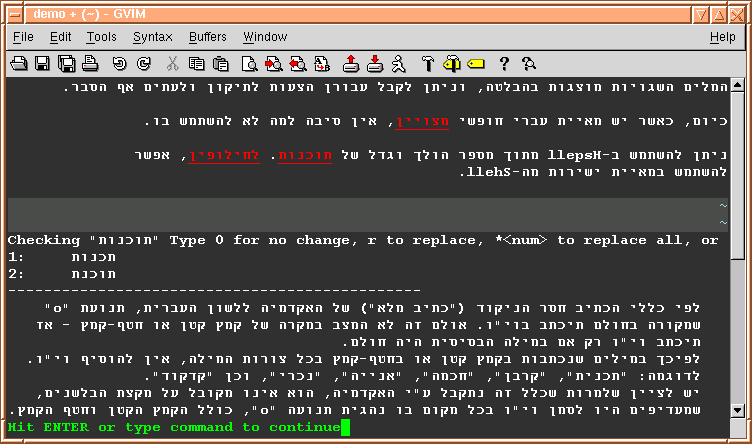Click the Save All files icon

click(67, 63)
